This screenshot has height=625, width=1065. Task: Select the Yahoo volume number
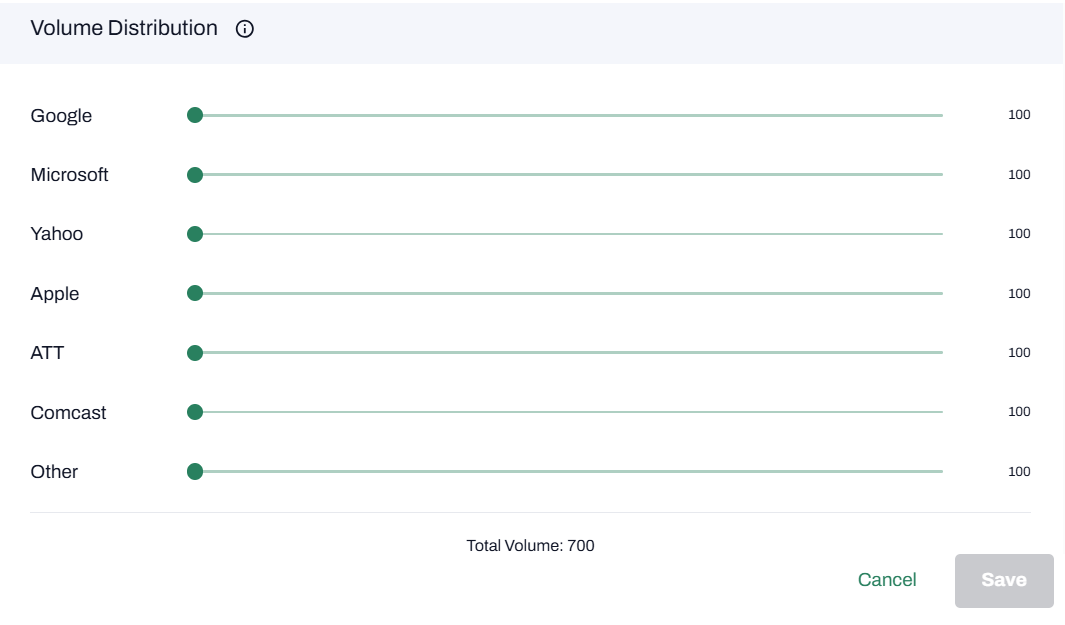tap(1019, 234)
